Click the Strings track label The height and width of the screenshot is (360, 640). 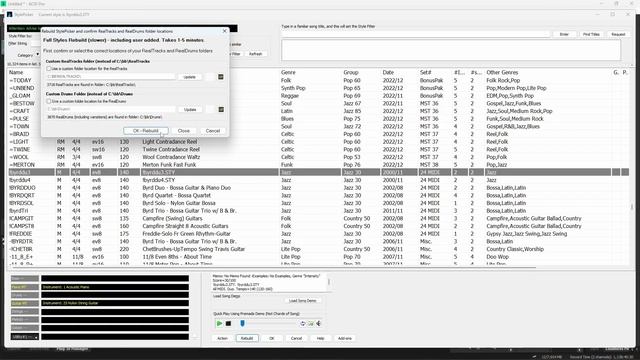pyautogui.click(x=24, y=311)
